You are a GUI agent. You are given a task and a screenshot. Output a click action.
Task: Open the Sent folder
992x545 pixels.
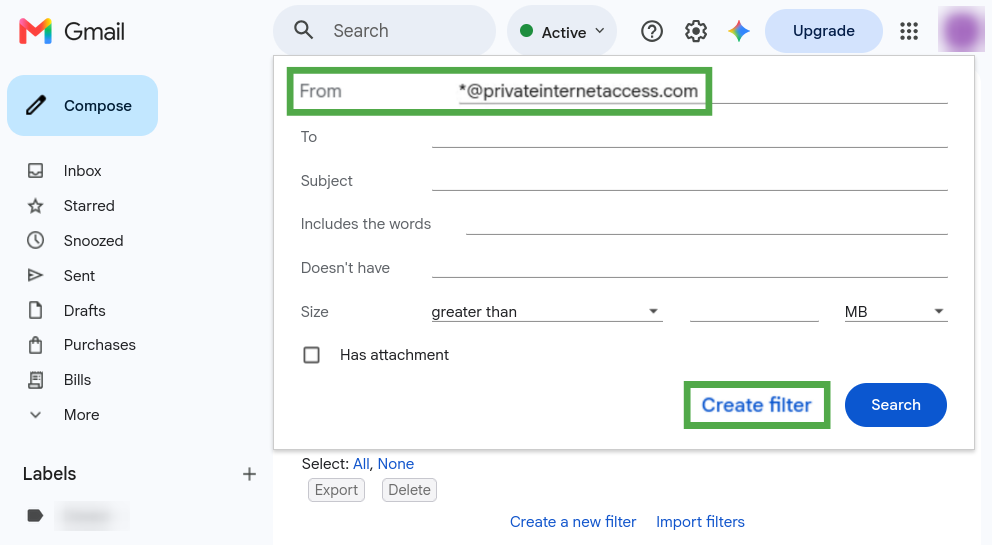(x=79, y=275)
